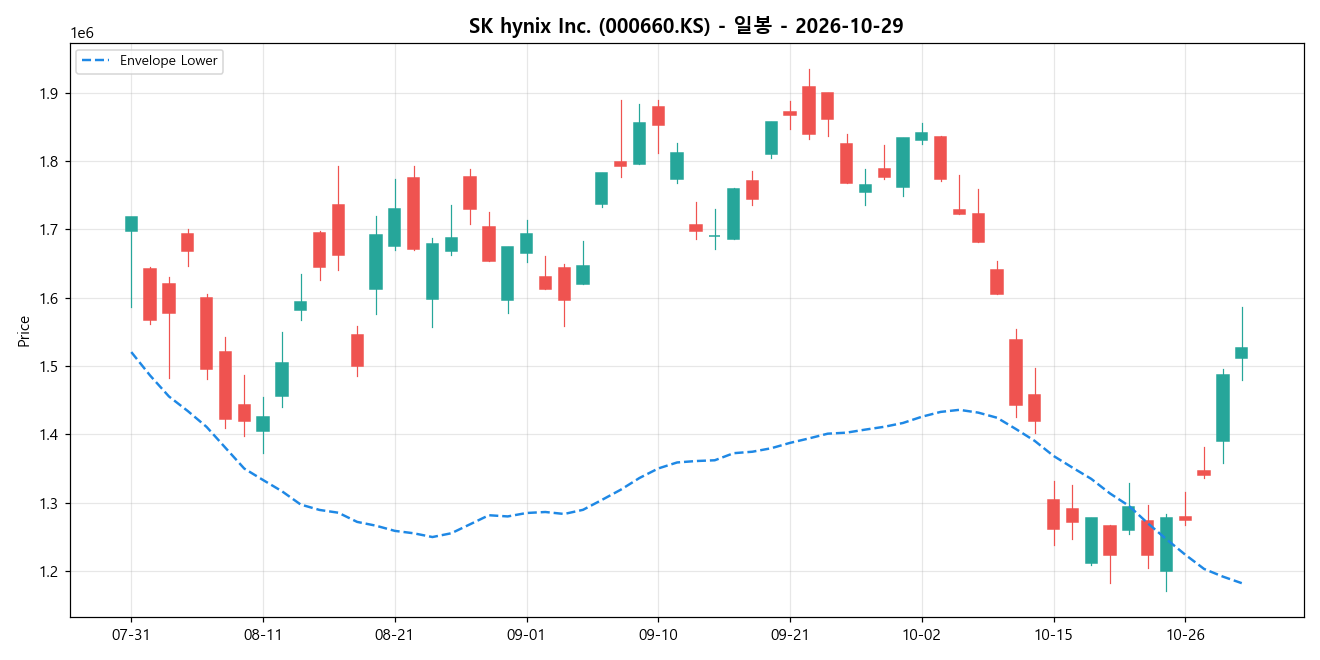
Task: Click the 08-11 x-axis date label
Action: pos(263,633)
